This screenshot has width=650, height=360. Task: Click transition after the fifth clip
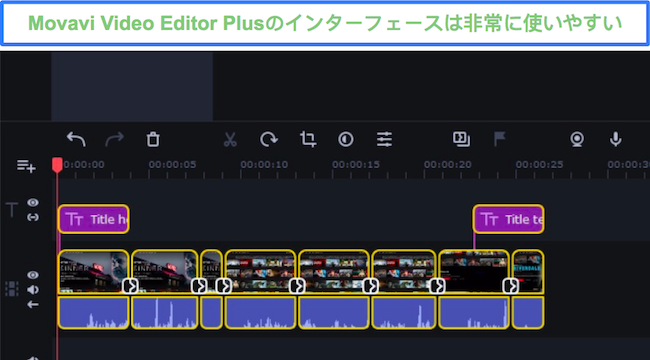tap(370, 286)
